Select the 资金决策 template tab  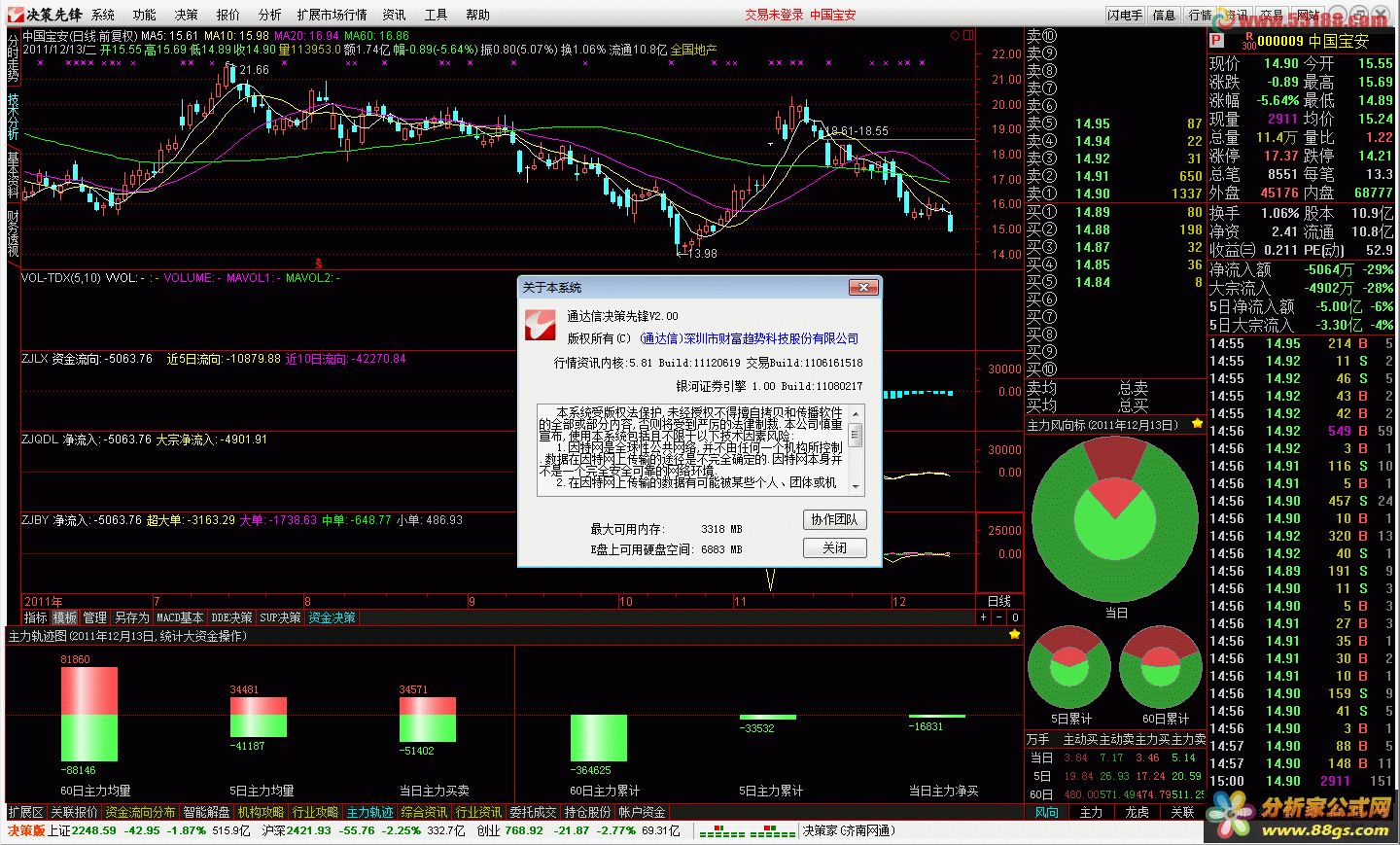point(332,617)
